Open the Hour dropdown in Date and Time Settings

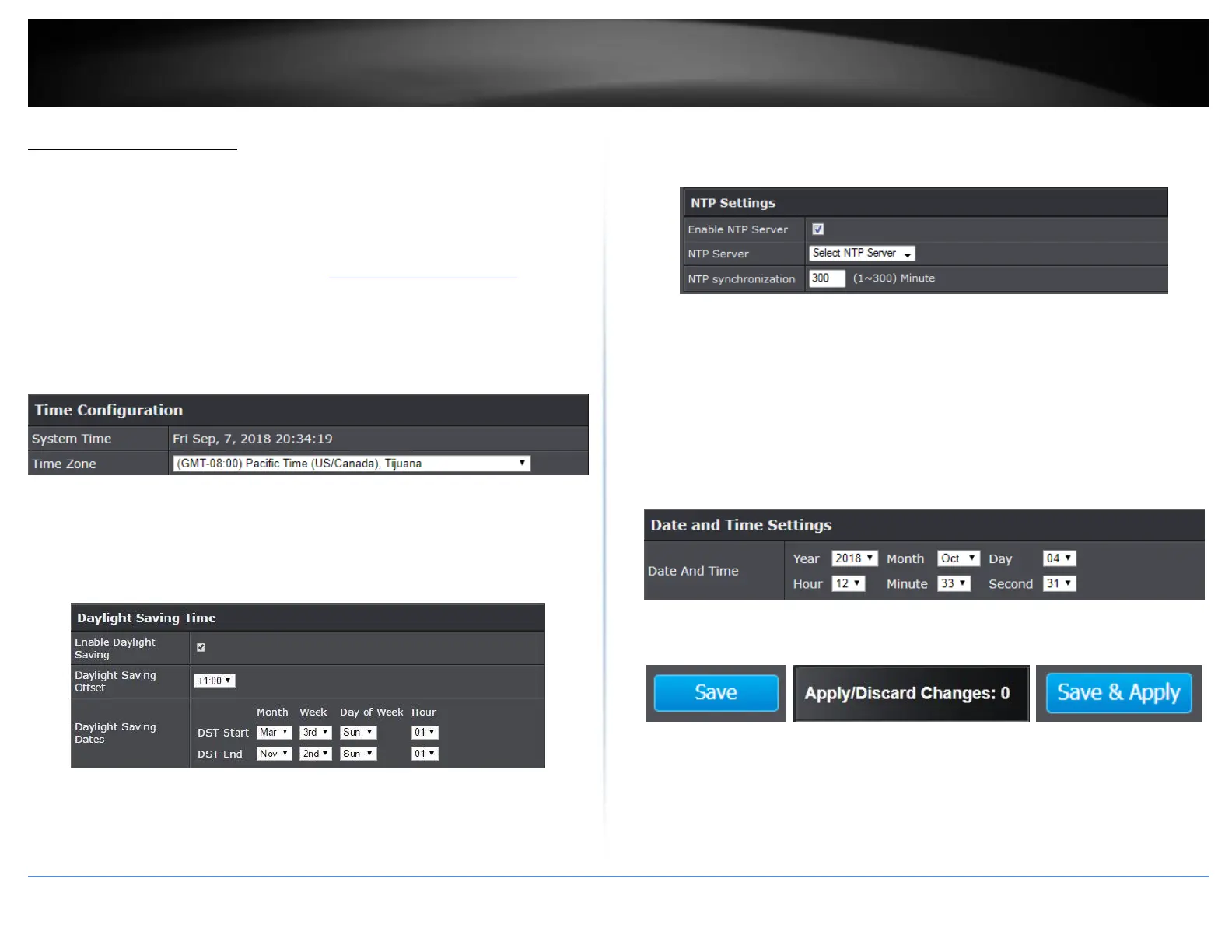tap(849, 583)
